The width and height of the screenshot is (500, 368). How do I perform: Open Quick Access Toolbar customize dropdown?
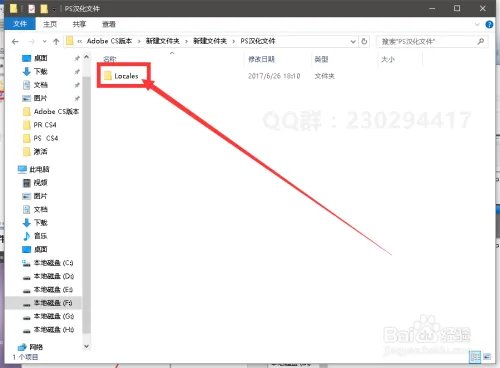click(x=54, y=9)
